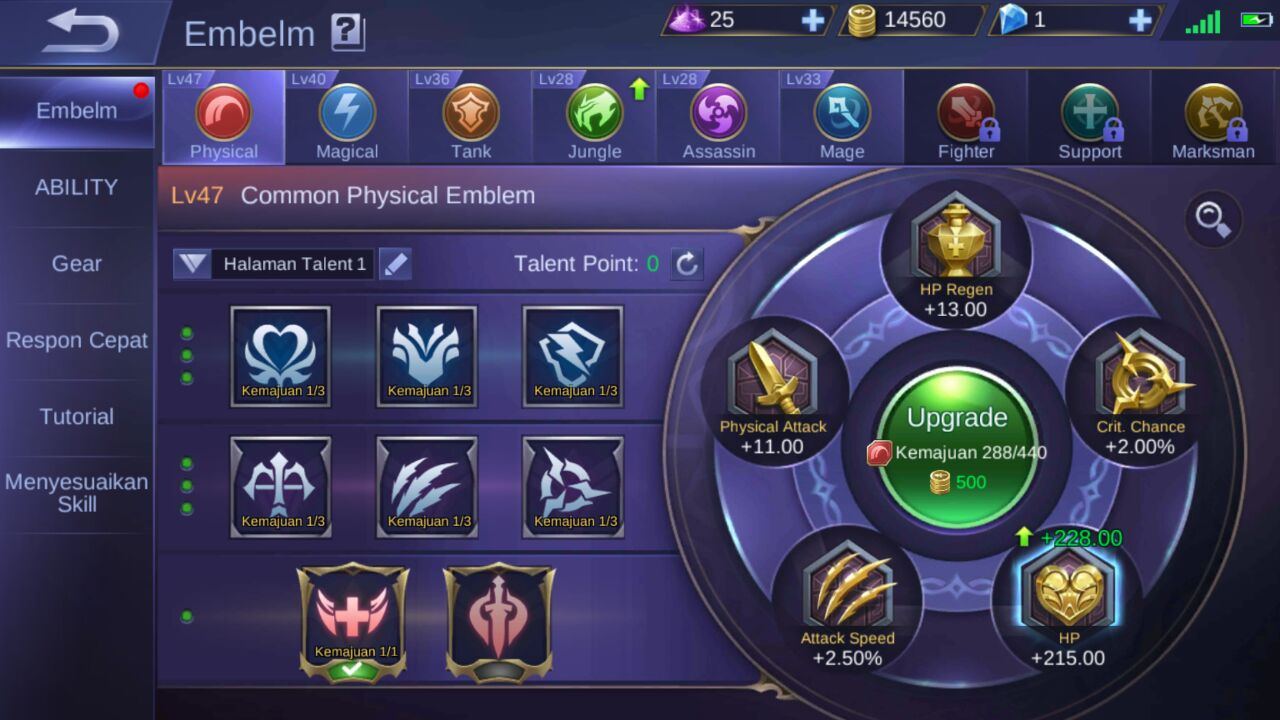Expand the Halaman Talent 1 dropdown
Viewport: 1280px width, 720px height.
click(x=192, y=264)
